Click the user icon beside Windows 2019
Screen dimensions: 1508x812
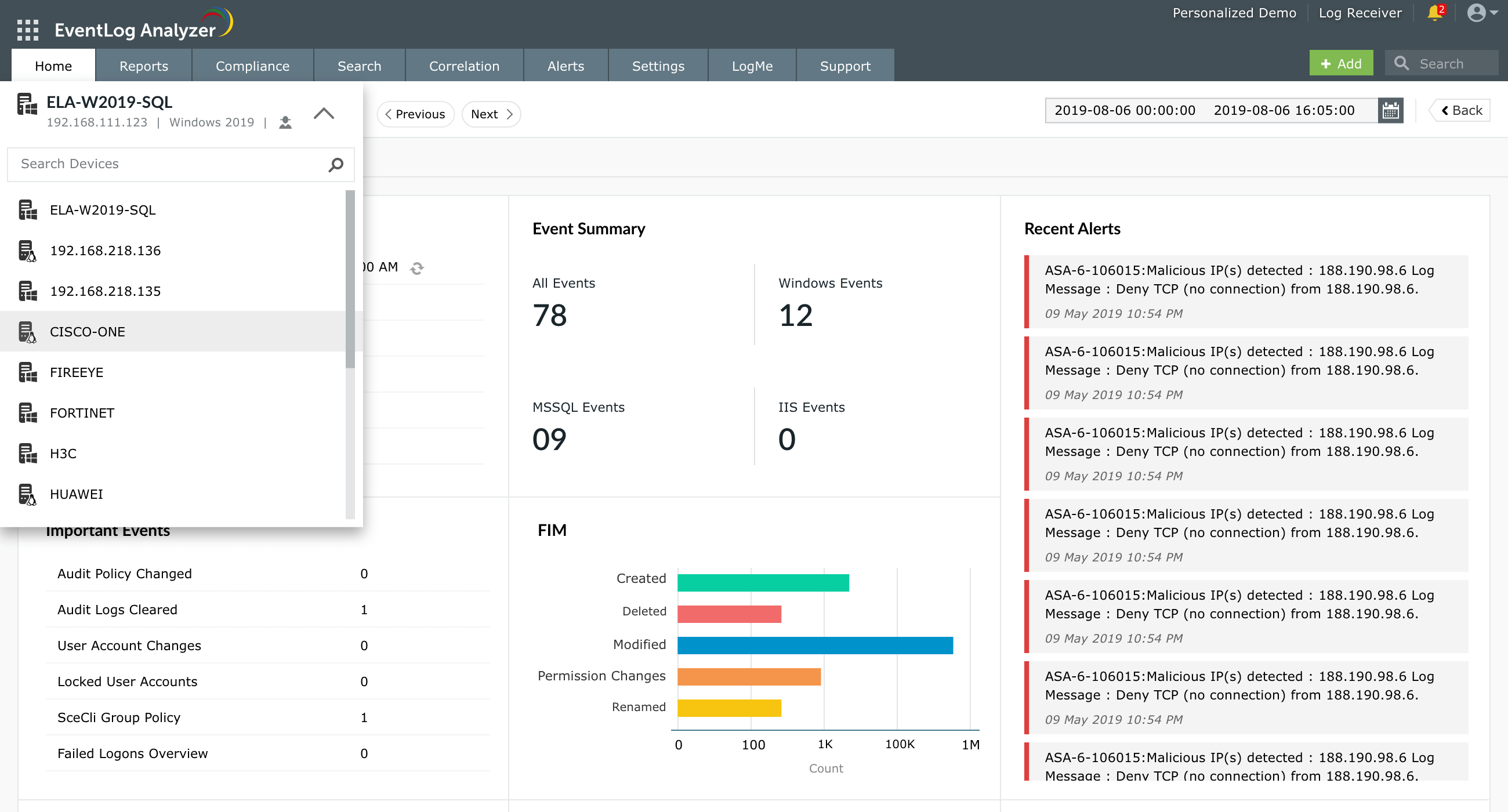click(285, 122)
